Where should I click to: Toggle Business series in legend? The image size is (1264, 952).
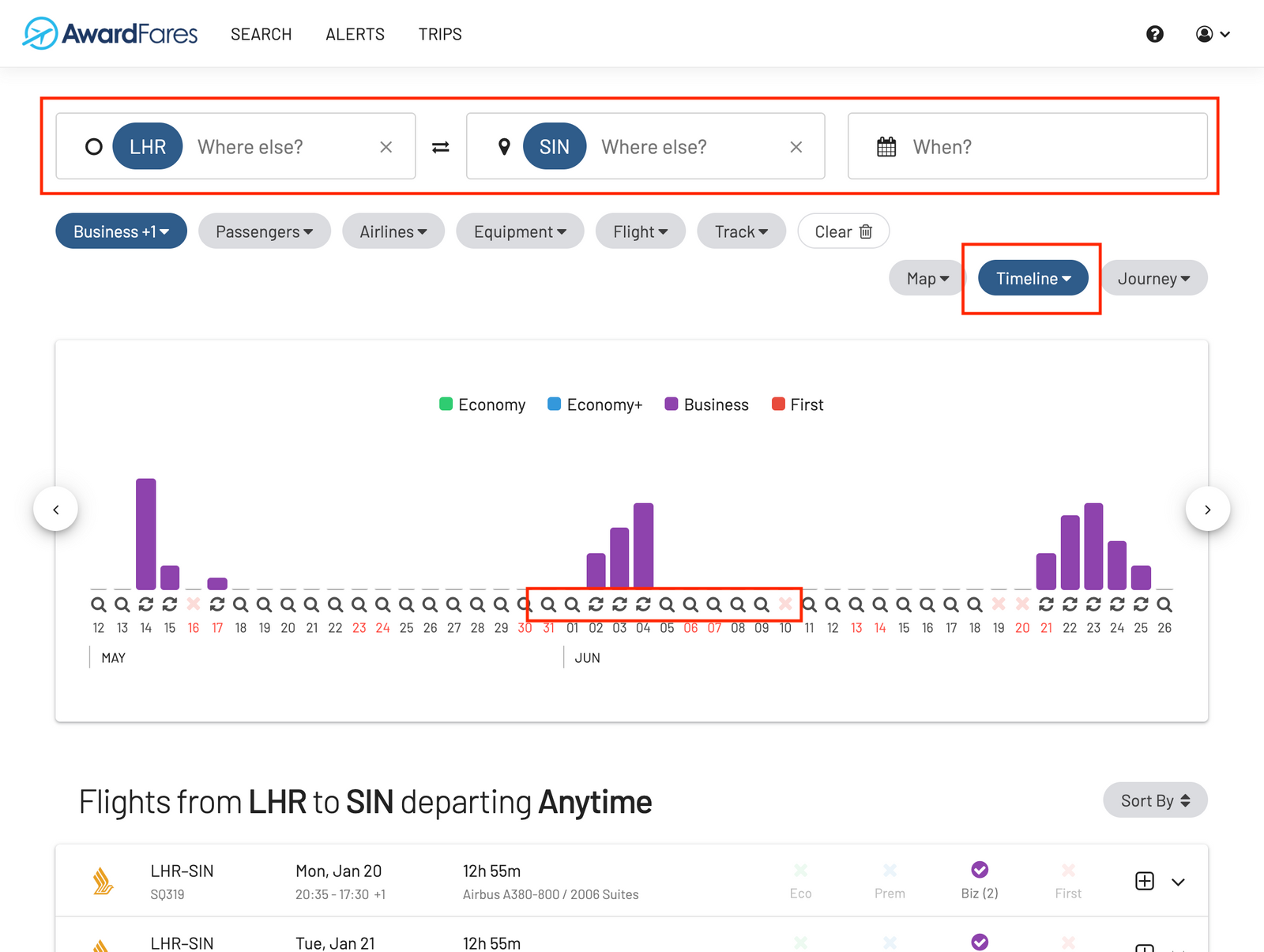(706, 405)
